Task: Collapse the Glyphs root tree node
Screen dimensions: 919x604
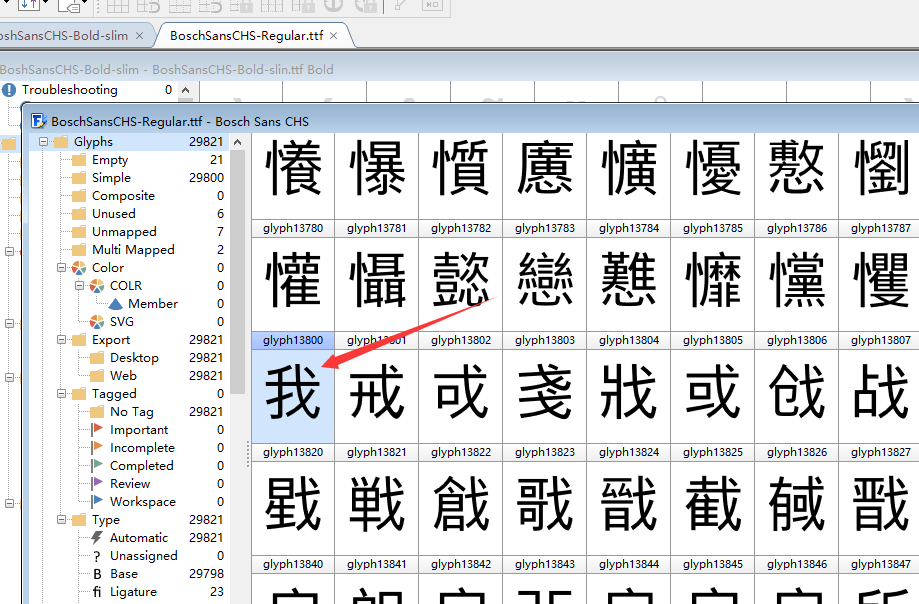Action: pos(43,142)
